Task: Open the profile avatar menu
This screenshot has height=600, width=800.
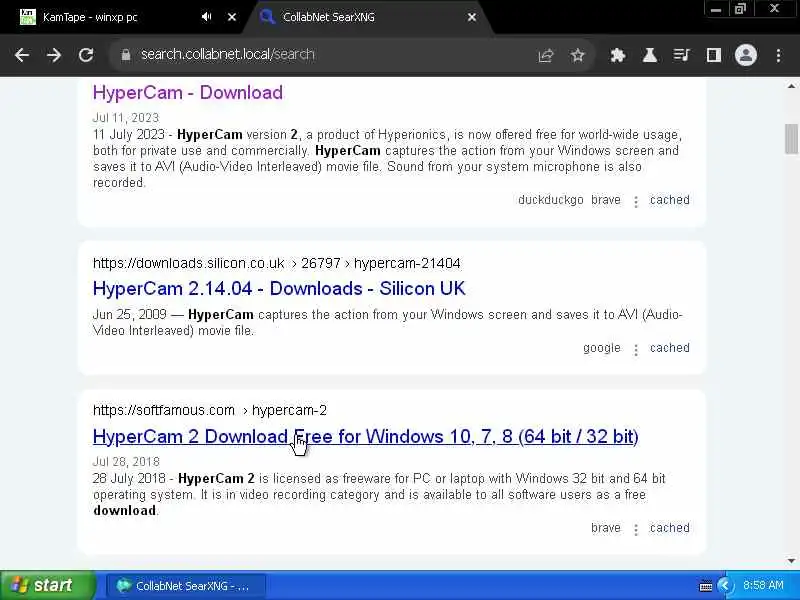Action: pos(745,55)
